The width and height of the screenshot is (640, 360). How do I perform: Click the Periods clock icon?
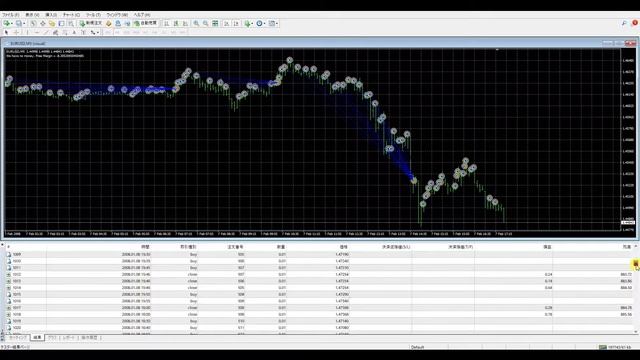(x=259, y=23)
